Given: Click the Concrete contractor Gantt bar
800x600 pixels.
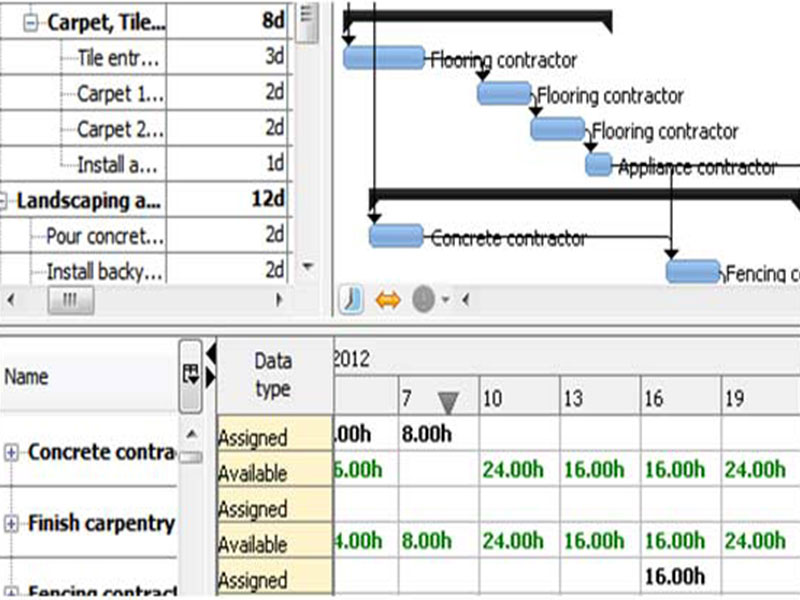Looking at the screenshot, I should point(396,236).
